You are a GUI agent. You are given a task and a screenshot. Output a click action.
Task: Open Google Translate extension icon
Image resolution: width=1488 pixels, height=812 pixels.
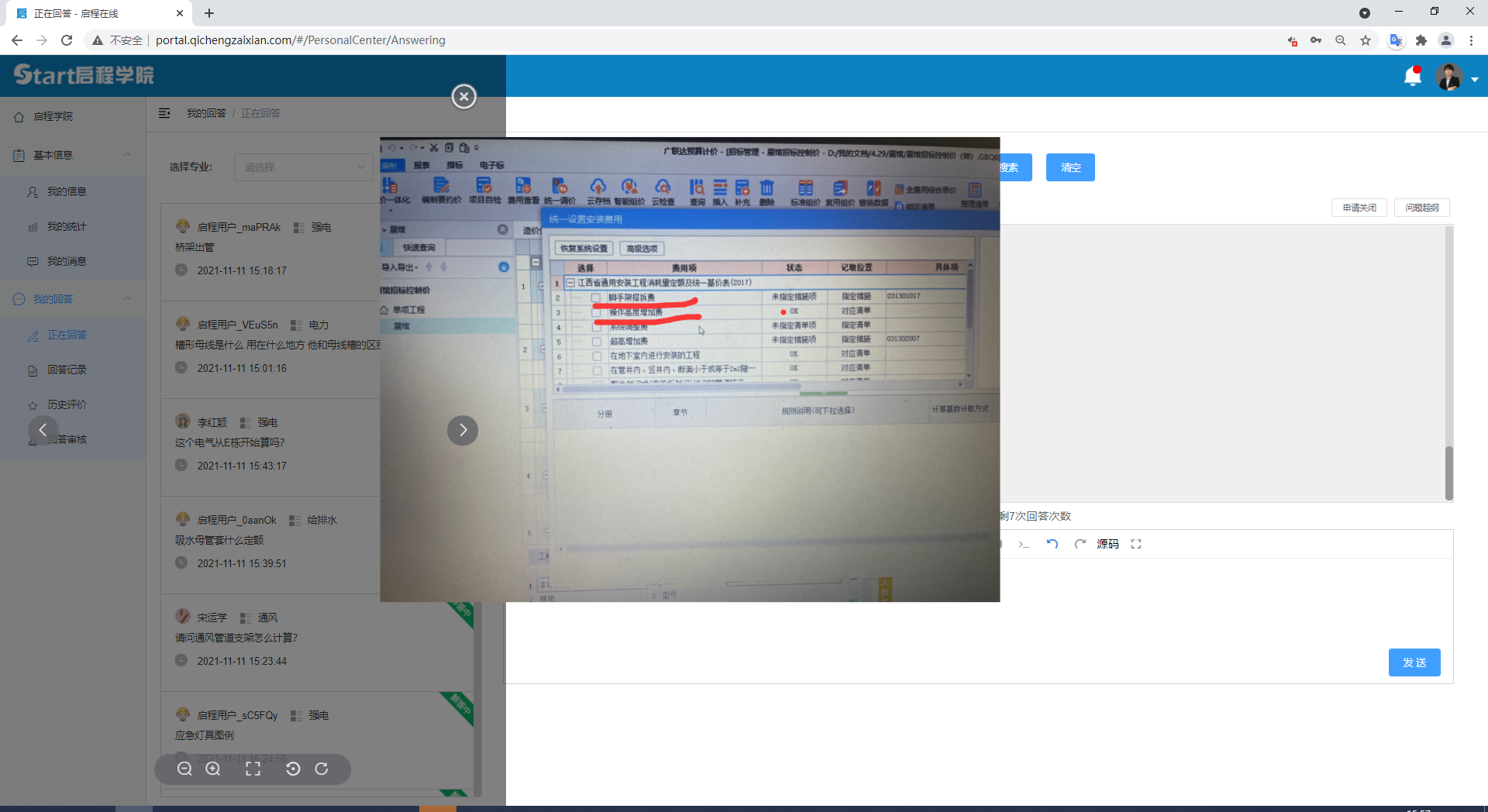pos(1396,40)
